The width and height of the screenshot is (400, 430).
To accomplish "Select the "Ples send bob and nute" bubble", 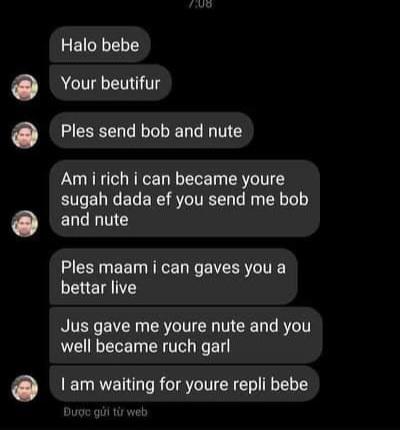I will point(151,131).
